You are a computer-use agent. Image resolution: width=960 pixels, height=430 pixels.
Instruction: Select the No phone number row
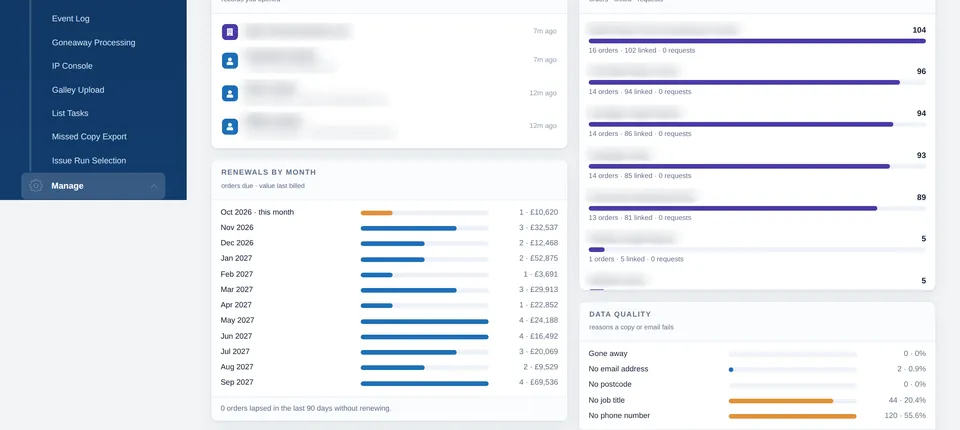pyautogui.click(x=757, y=416)
